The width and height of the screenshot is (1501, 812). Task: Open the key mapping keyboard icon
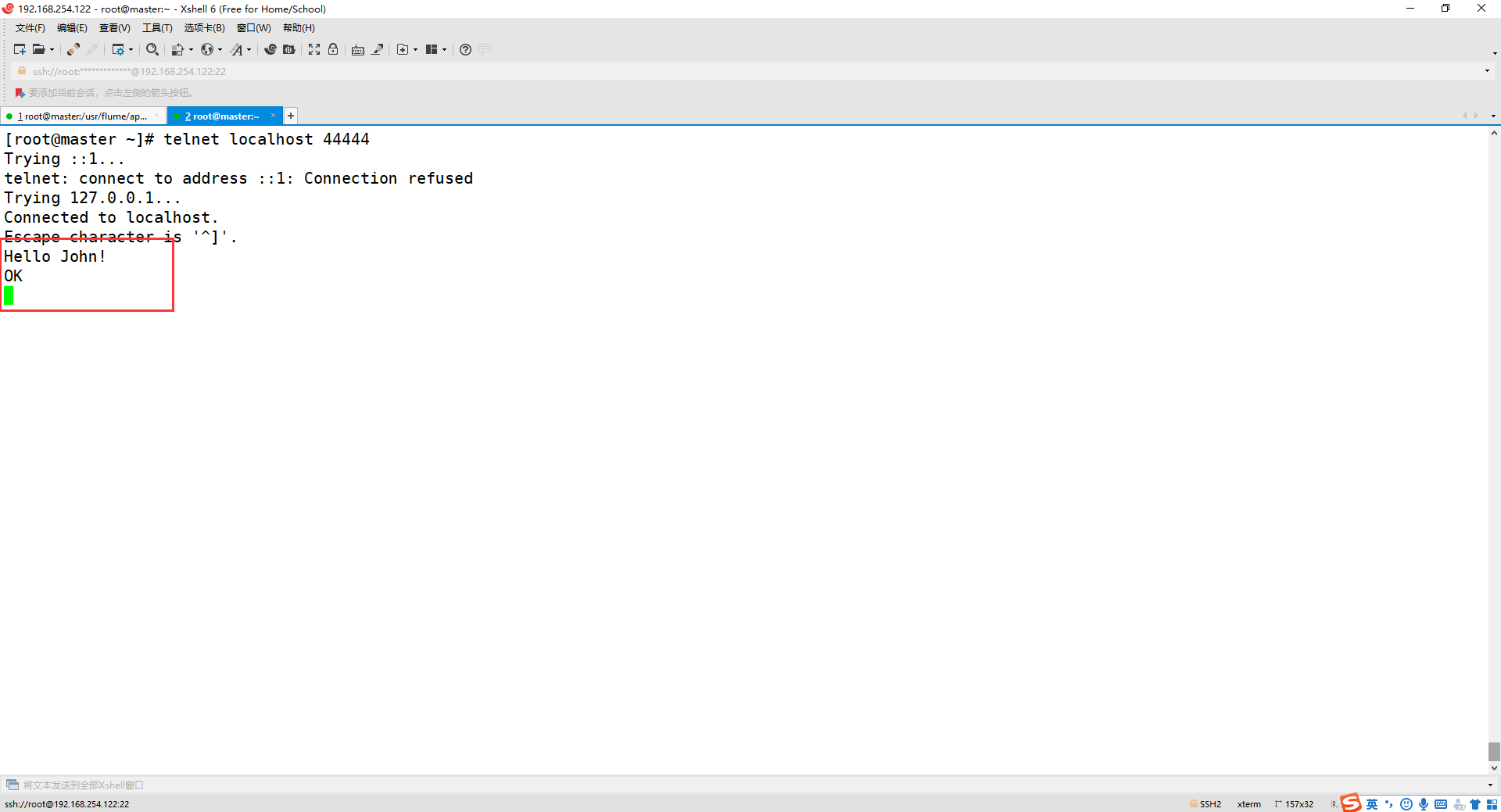pos(358,49)
